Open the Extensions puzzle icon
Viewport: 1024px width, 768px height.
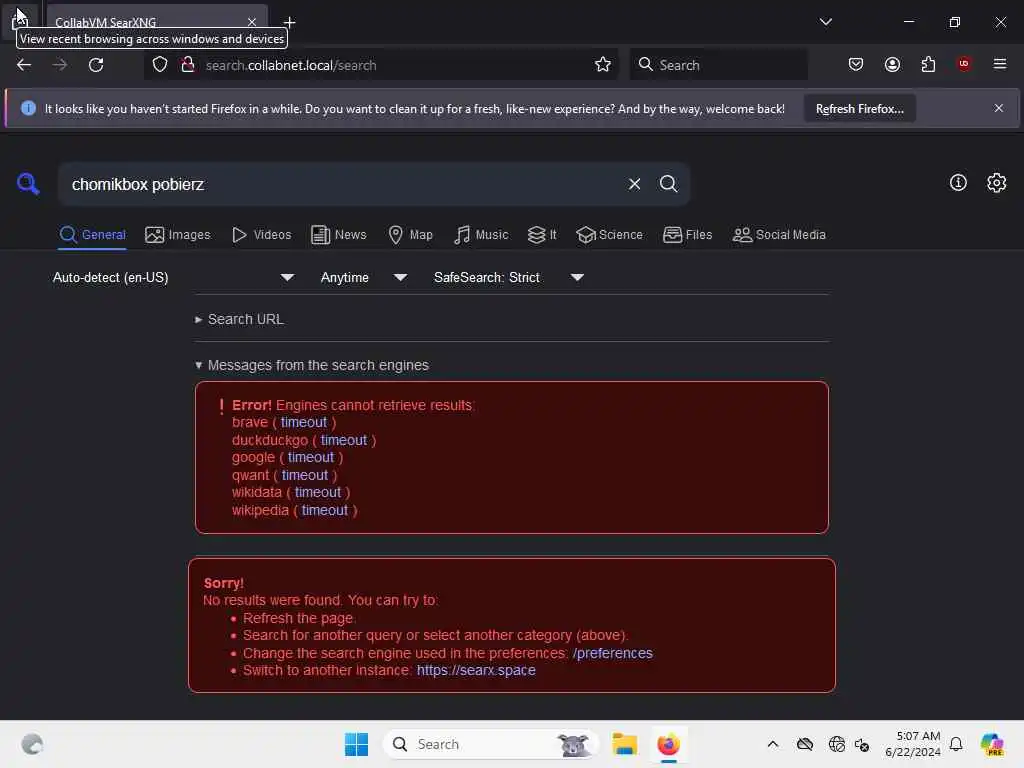click(928, 65)
